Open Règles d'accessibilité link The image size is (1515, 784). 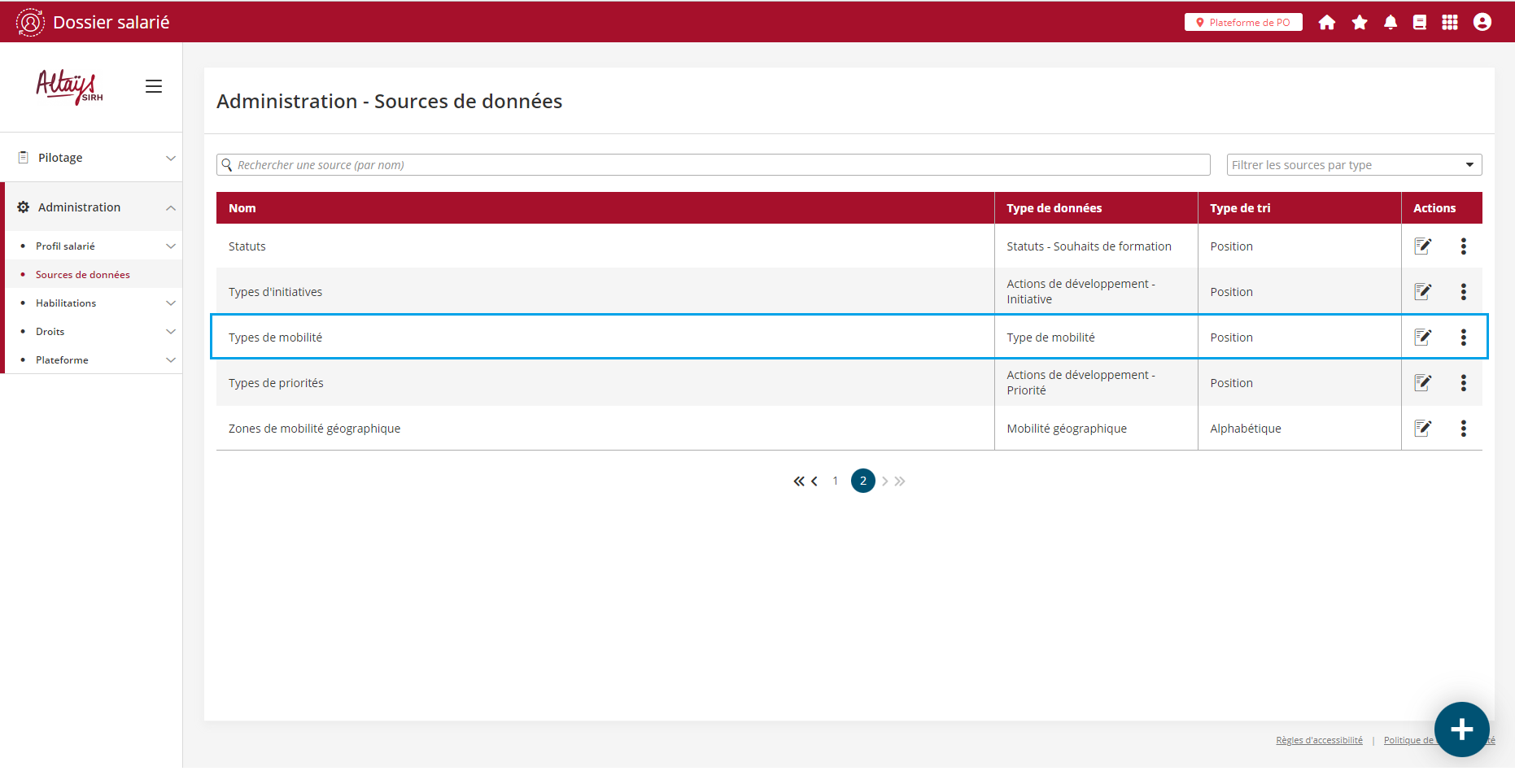point(1319,740)
